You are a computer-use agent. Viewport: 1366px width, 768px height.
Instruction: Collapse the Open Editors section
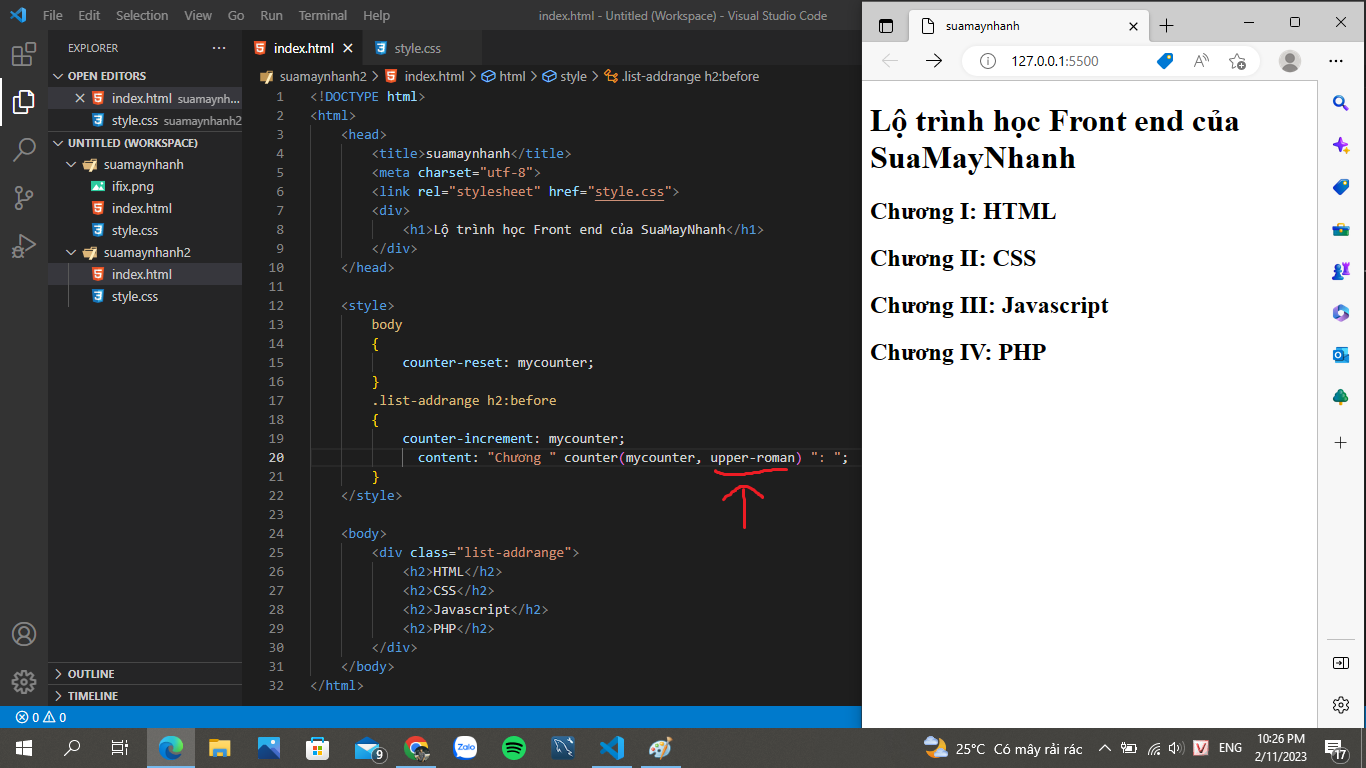click(x=145, y=76)
